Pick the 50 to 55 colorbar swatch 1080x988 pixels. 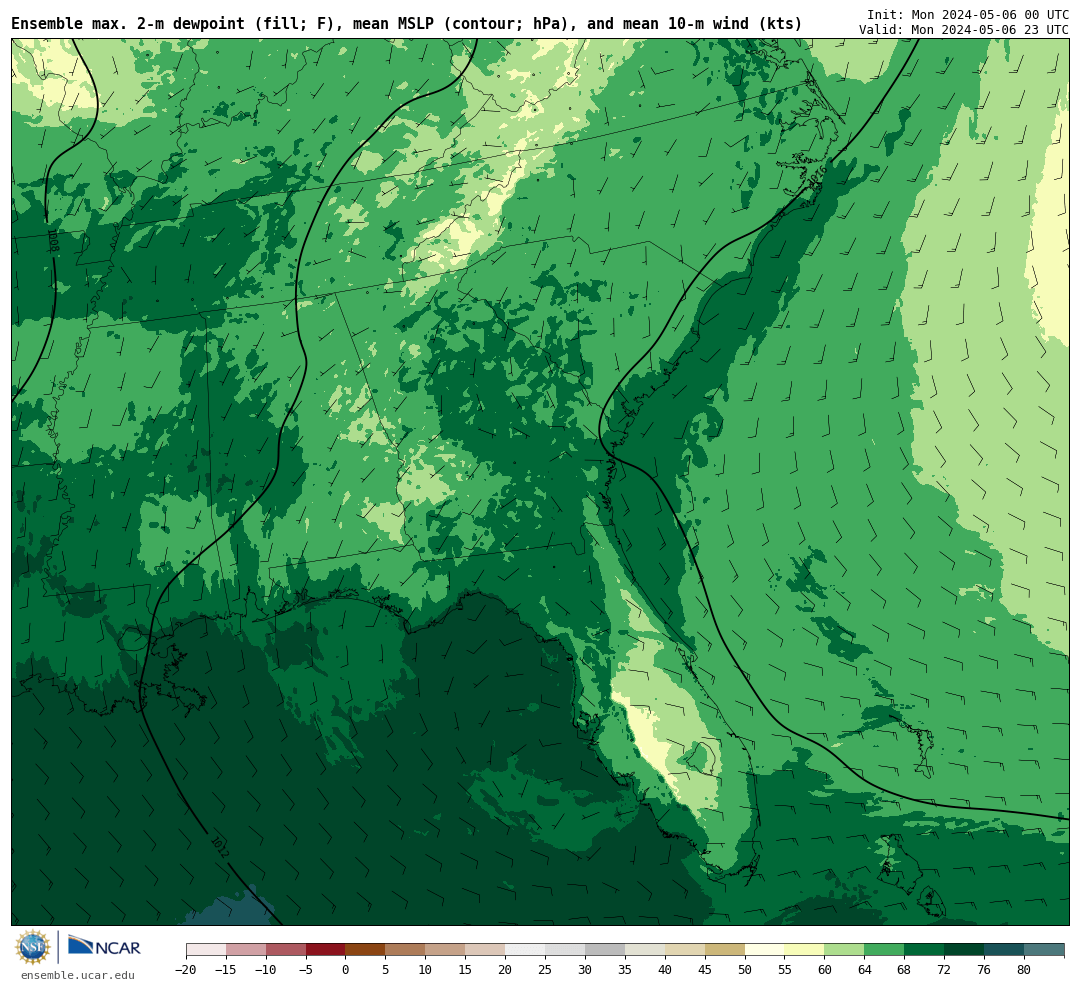coord(765,950)
